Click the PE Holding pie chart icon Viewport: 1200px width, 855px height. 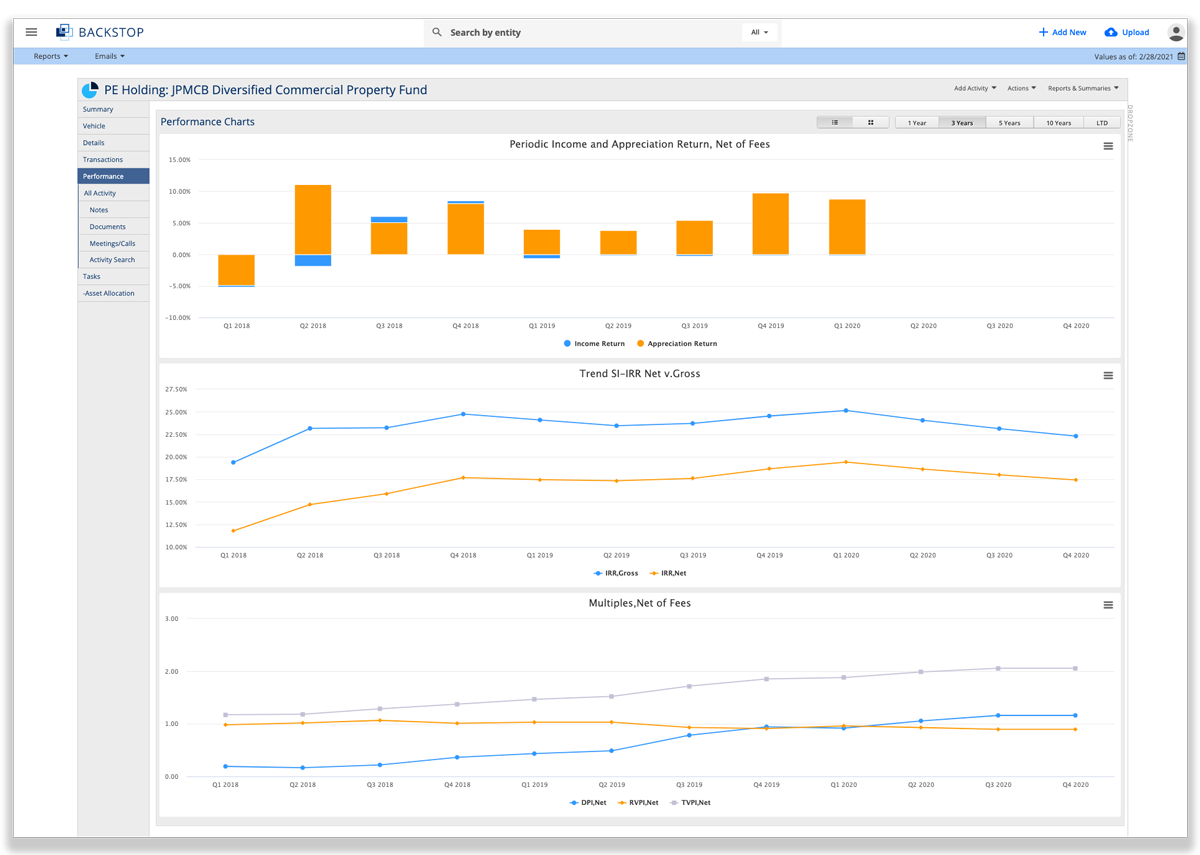pyautogui.click(x=90, y=90)
